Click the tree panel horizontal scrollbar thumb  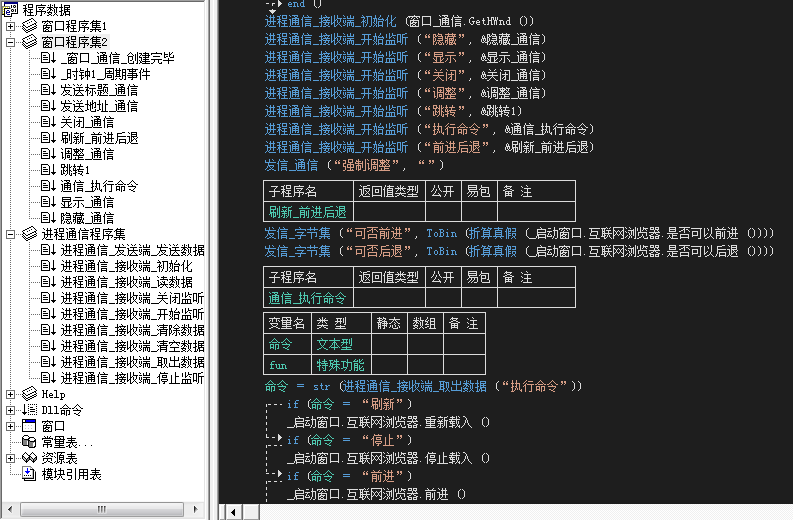102,509
